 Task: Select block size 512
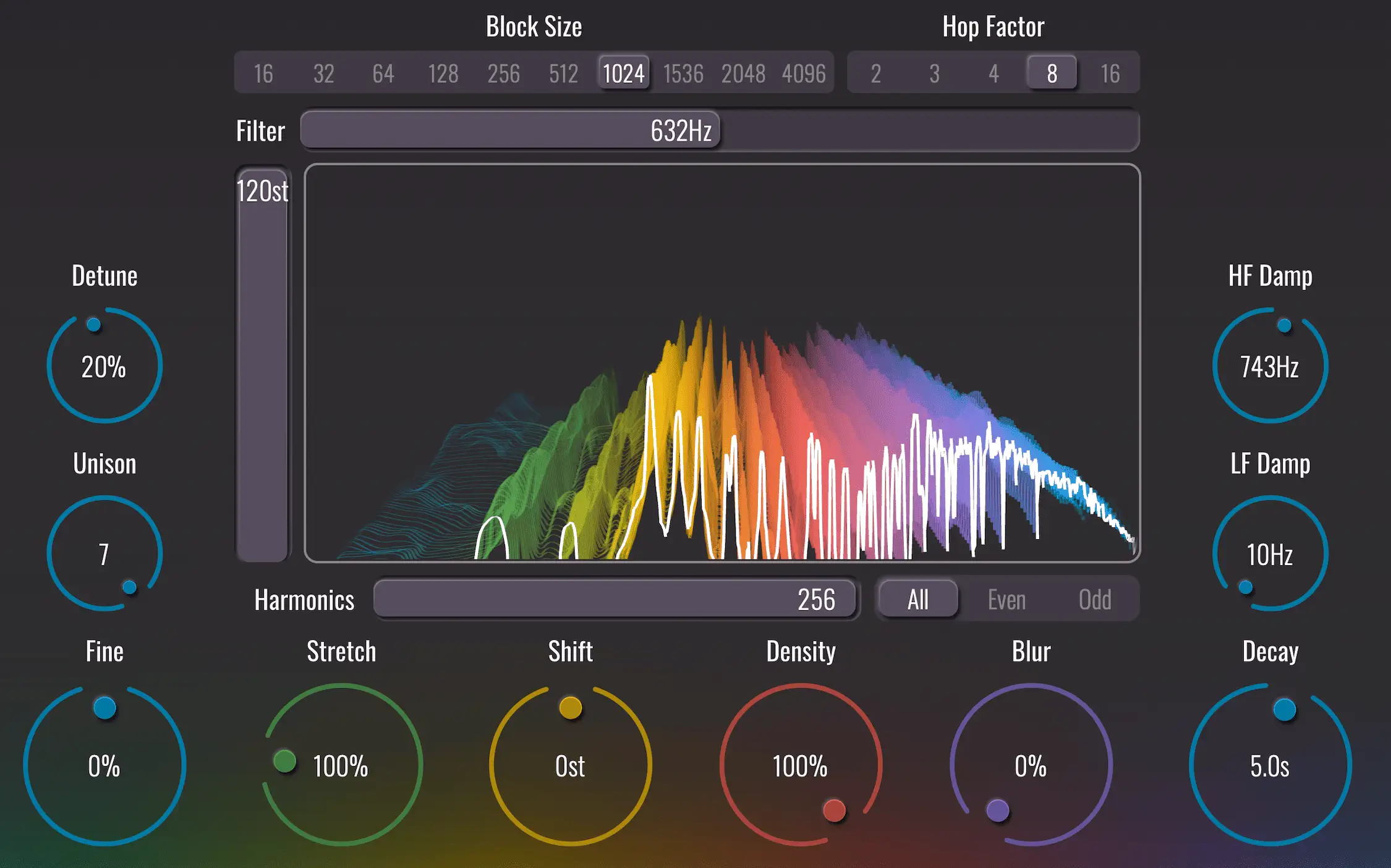point(563,74)
